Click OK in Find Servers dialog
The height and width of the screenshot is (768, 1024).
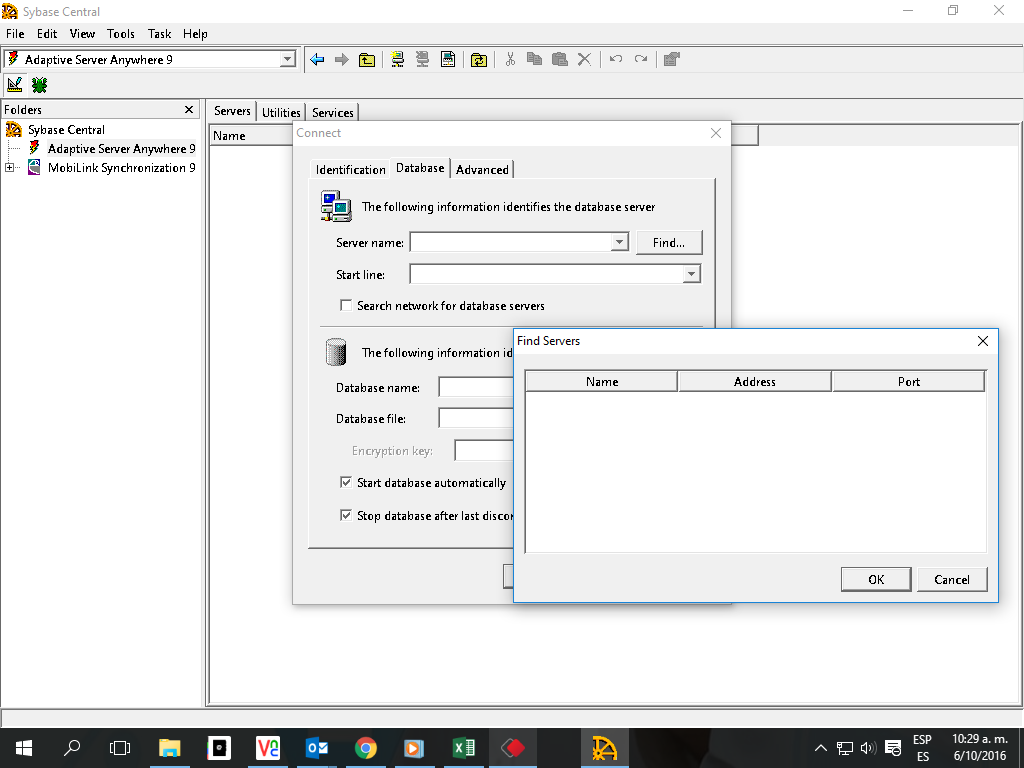click(876, 579)
